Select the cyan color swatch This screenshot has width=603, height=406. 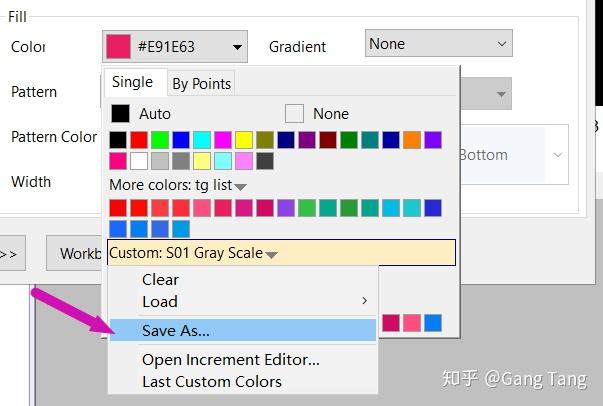coord(202,140)
